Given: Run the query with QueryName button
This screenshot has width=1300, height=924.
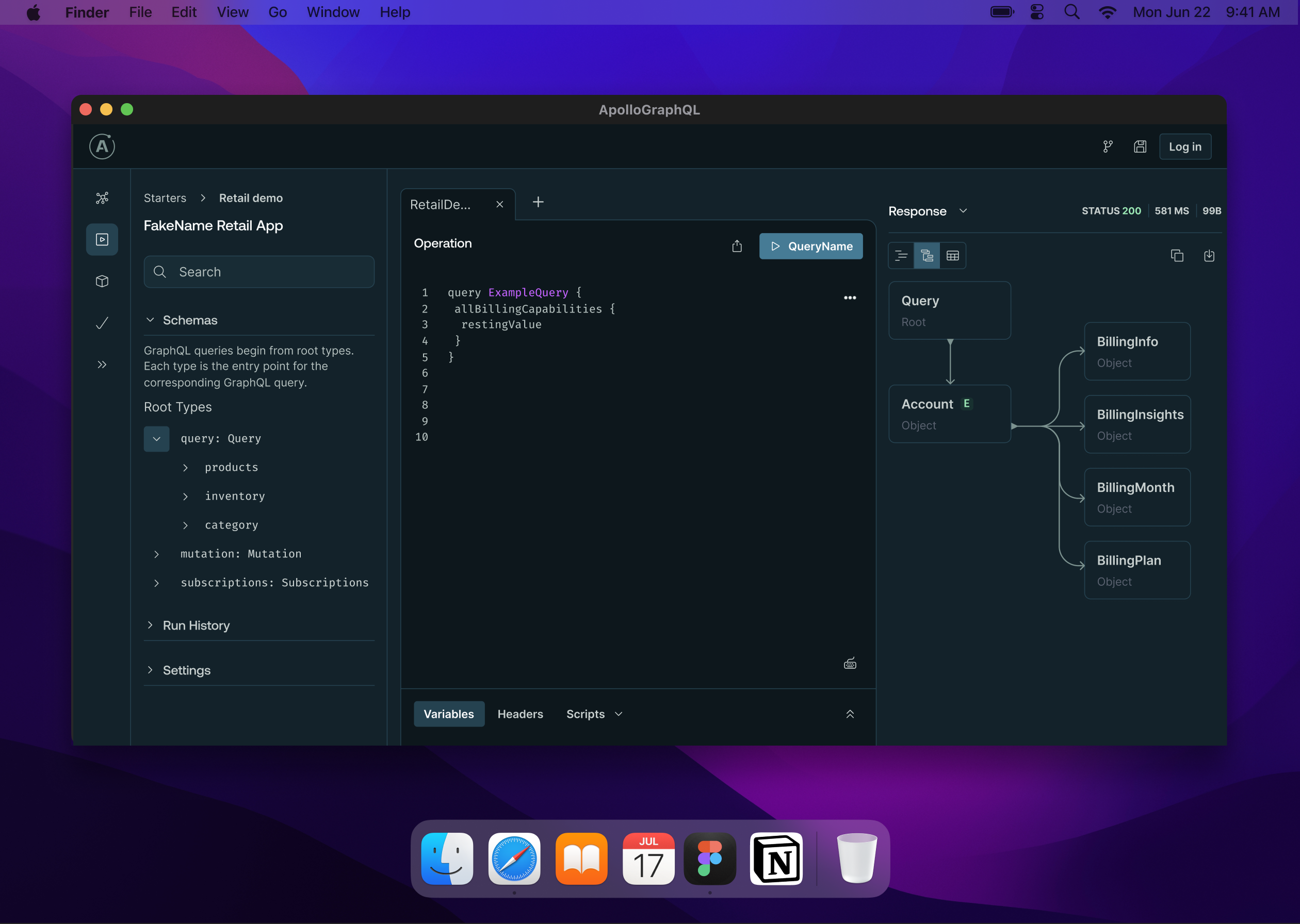Looking at the screenshot, I should click(810, 246).
